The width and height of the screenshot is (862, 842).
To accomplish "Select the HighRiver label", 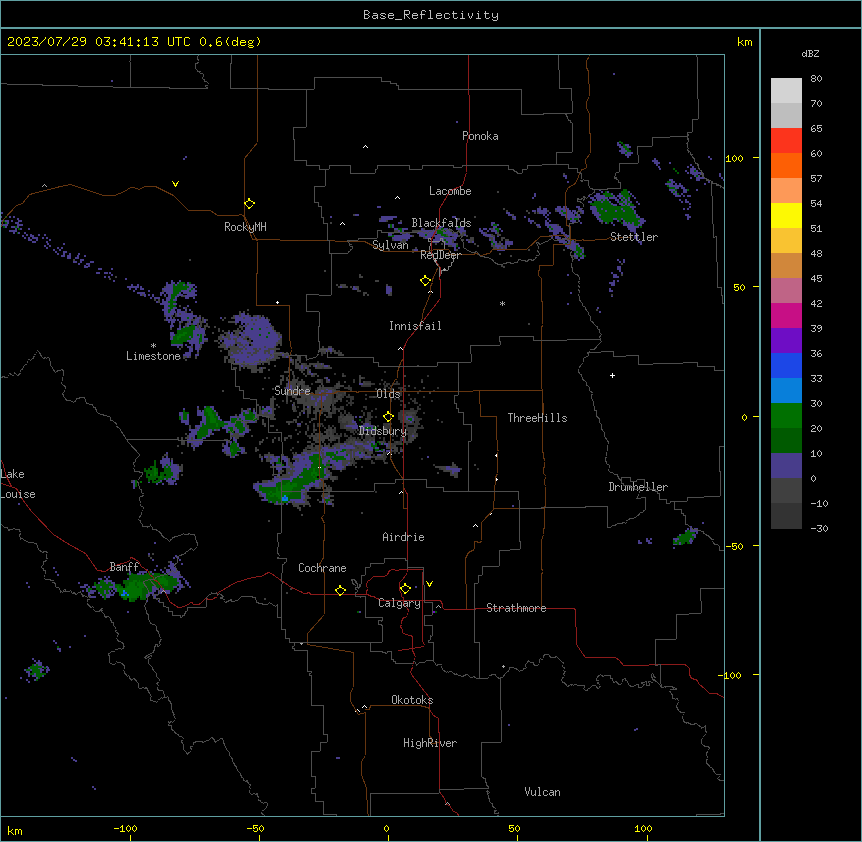I will click(x=430, y=743).
